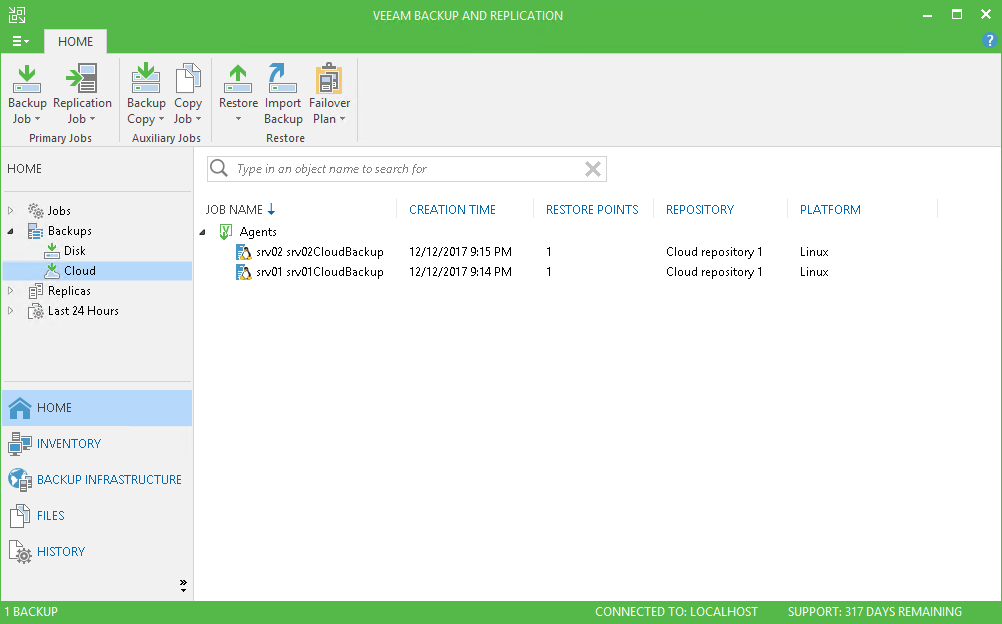
Task: Open the BACKUP INFRASTRUCTURE view
Action: point(97,480)
